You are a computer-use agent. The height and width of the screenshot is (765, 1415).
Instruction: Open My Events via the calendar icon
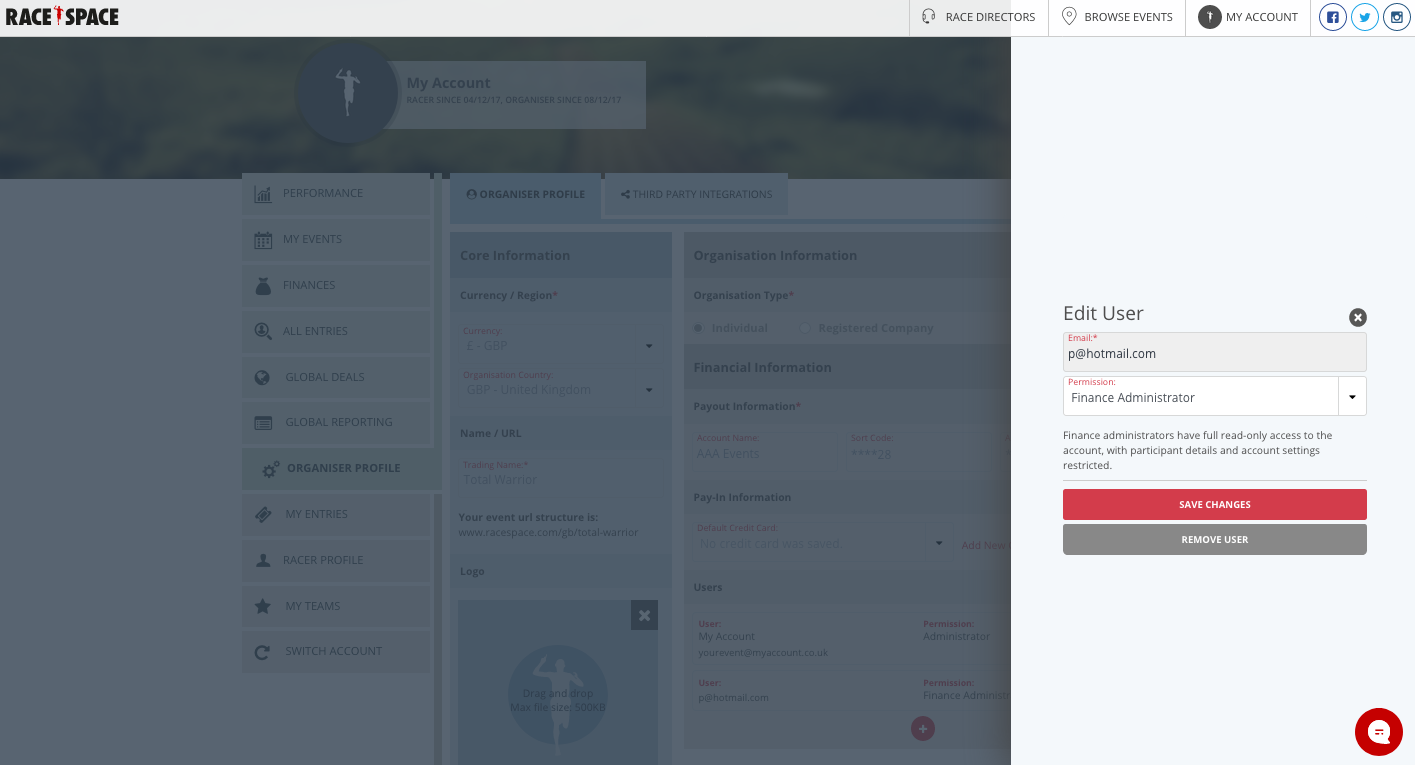click(x=262, y=239)
